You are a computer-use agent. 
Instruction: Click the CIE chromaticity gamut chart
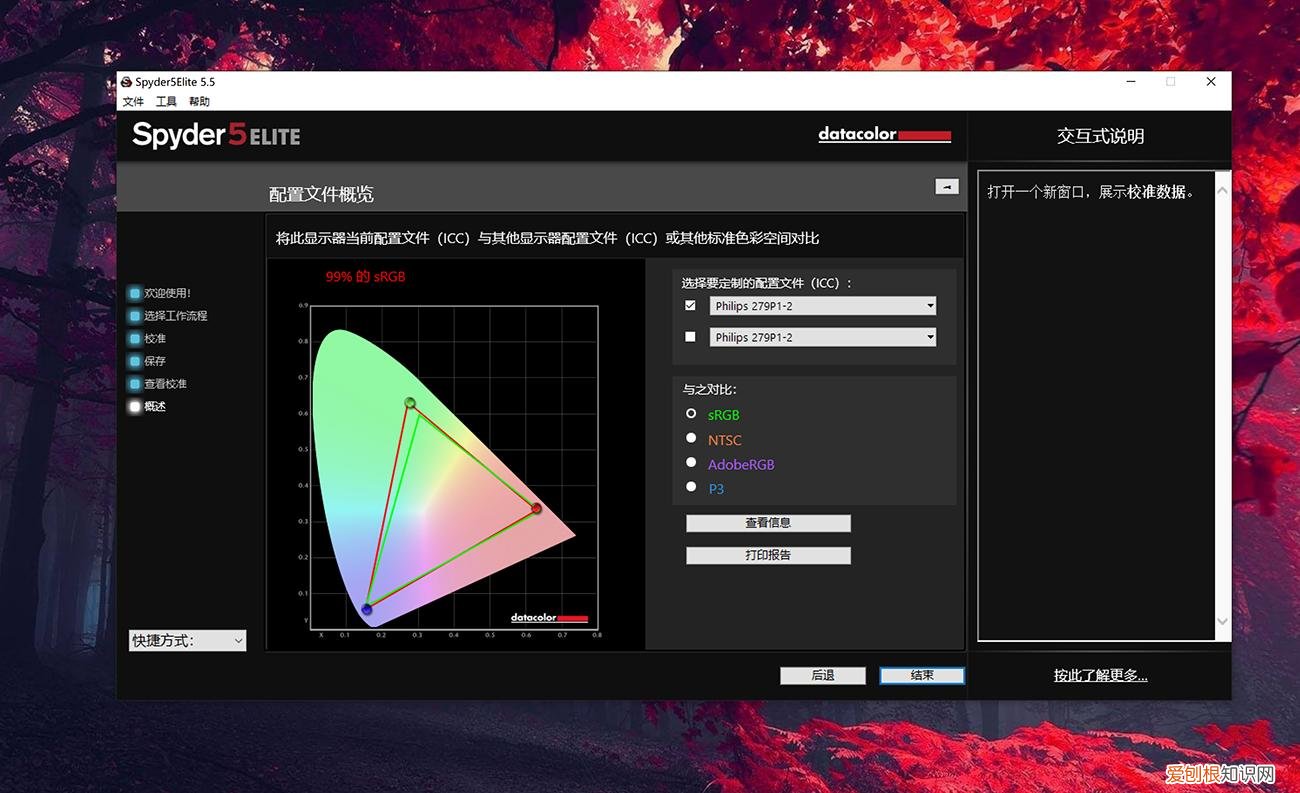453,466
